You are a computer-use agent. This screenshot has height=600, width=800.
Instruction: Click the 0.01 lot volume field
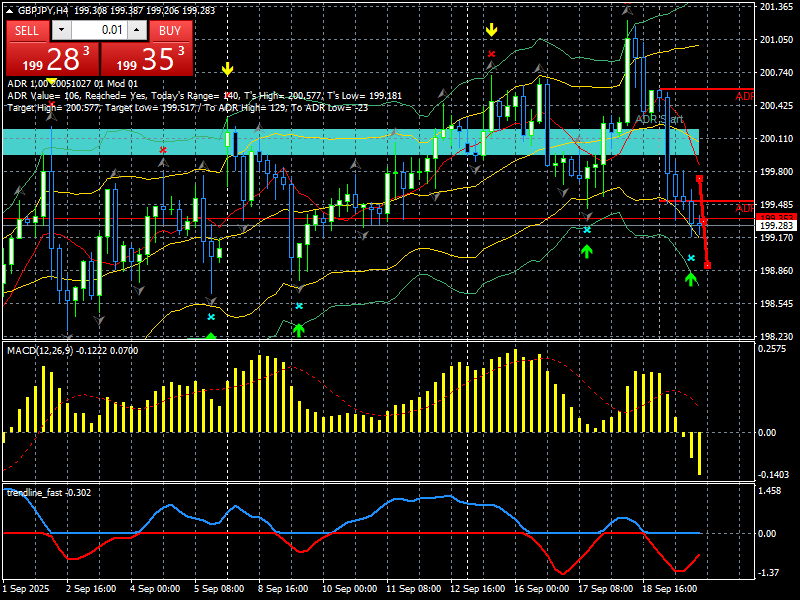click(x=98, y=30)
